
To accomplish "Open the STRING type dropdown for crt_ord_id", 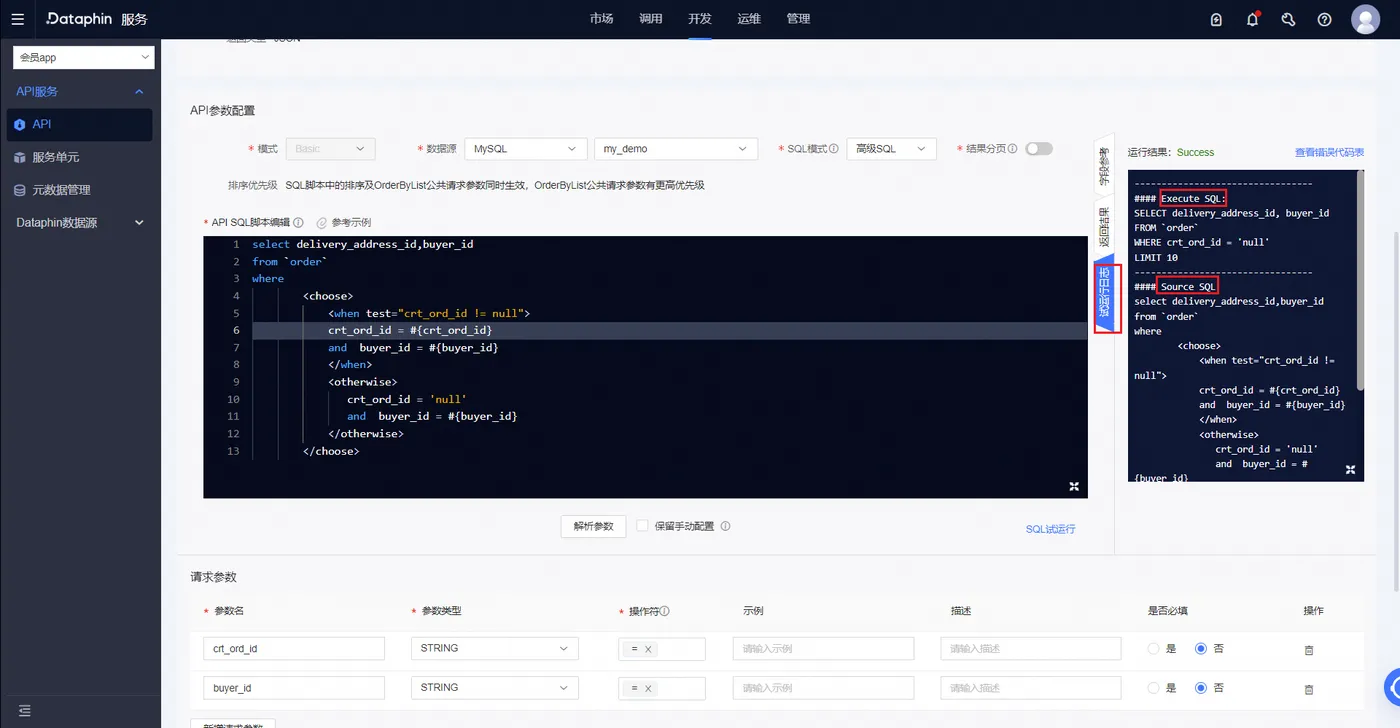I will click(x=494, y=649).
